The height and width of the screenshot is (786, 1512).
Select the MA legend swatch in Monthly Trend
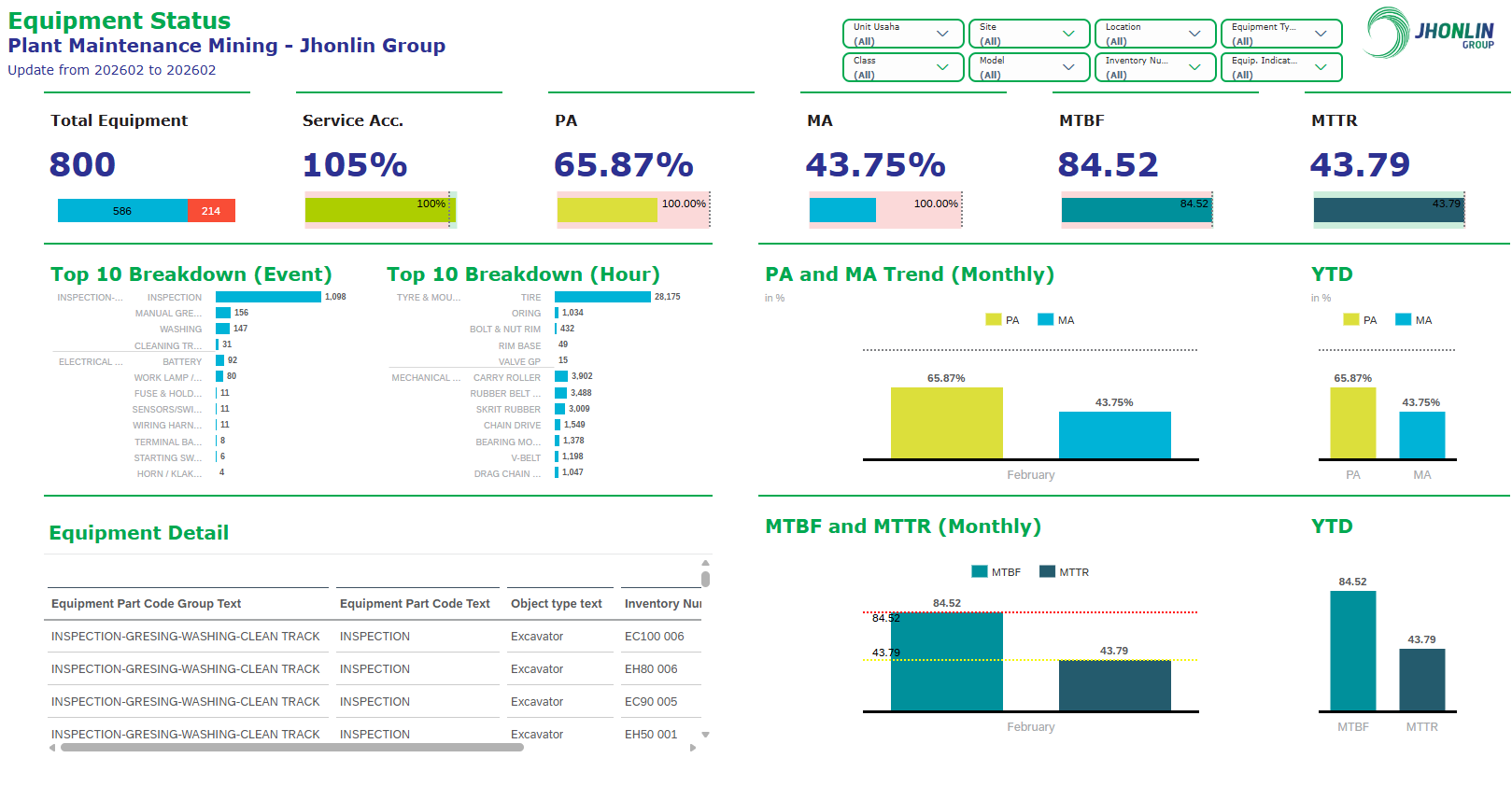[x=1045, y=319]
